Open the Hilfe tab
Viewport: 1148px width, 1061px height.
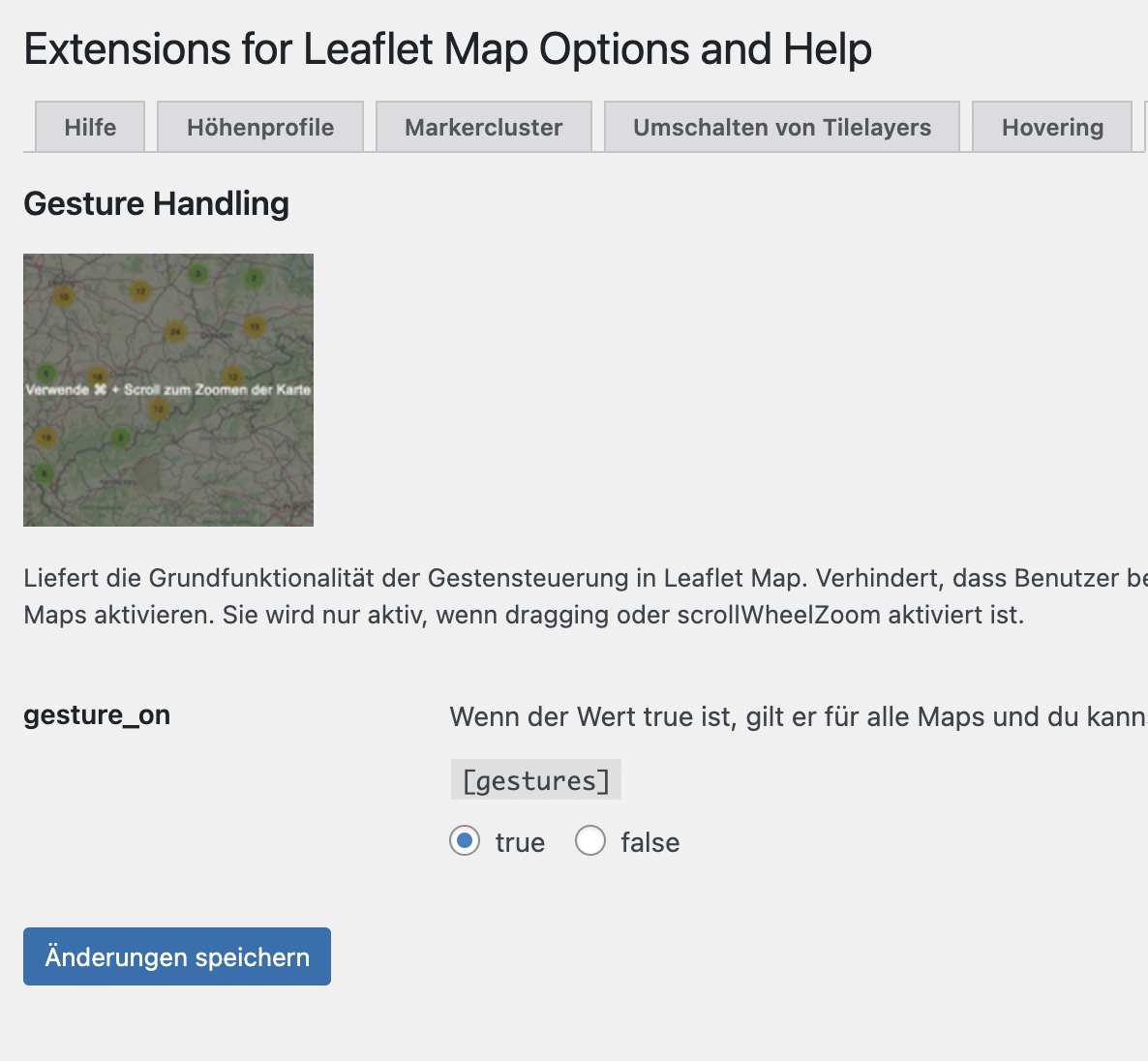[90, 128]
